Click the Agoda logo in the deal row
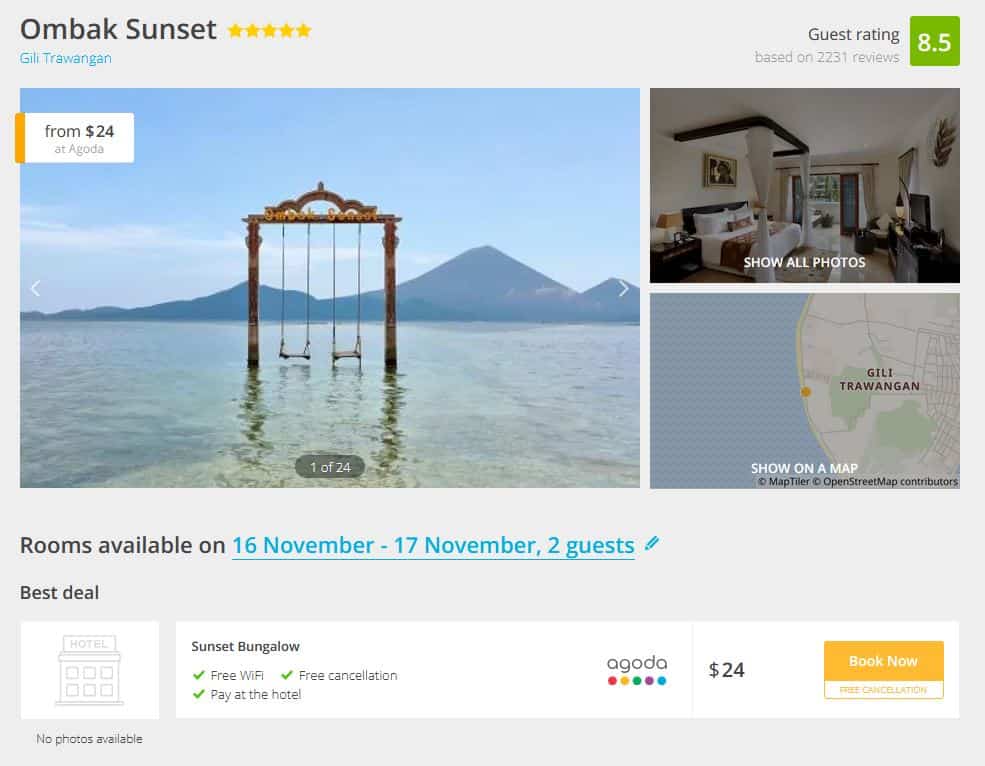The width and height of the screenshot is (985, 766). coord(637,670)
